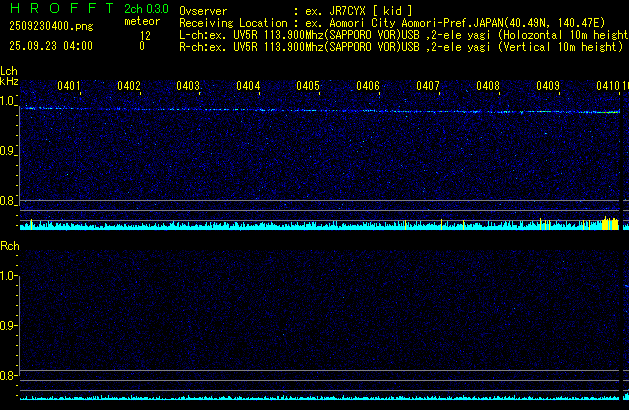Click the Rch 0.8 frequency label
This screenshot has width=629, height=410.
[9, 376]
